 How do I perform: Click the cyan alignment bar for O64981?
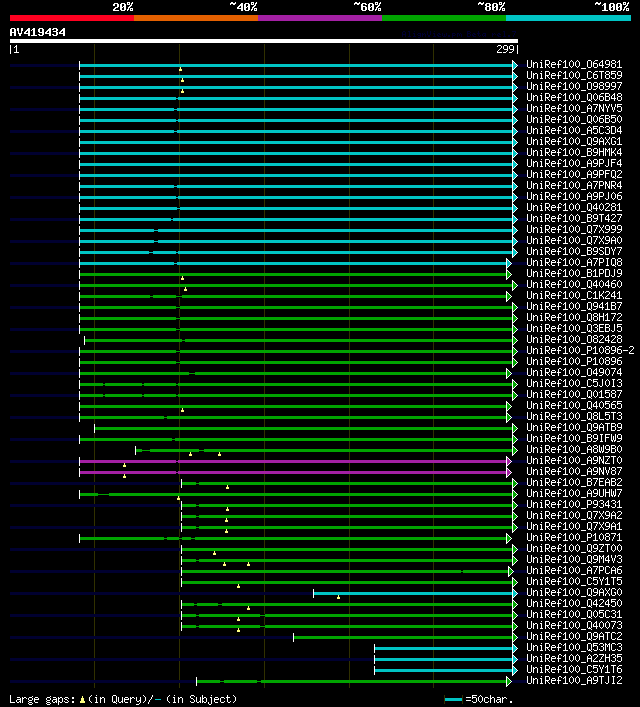296,65
